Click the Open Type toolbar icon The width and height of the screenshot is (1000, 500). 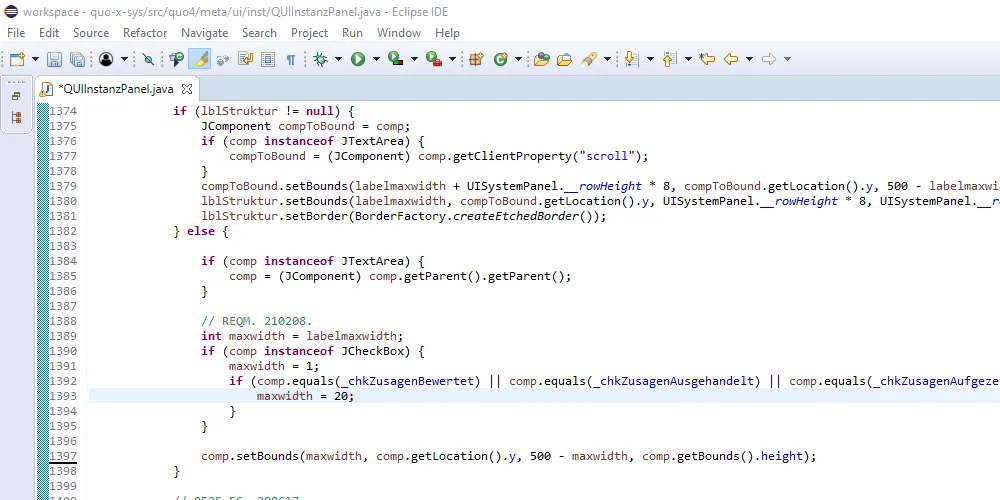click(177, 59)
